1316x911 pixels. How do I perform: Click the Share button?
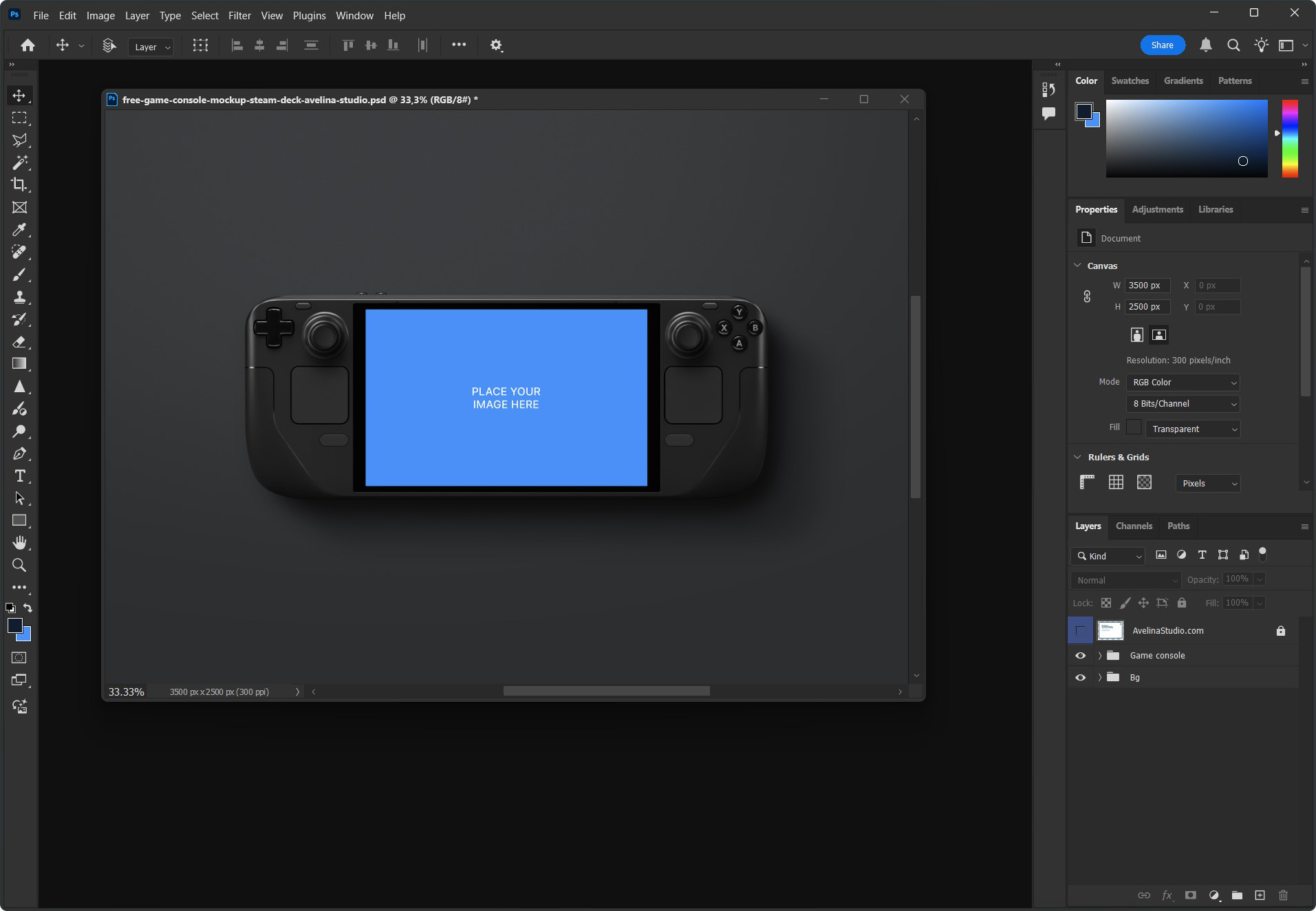click(x=1162, y=45)
